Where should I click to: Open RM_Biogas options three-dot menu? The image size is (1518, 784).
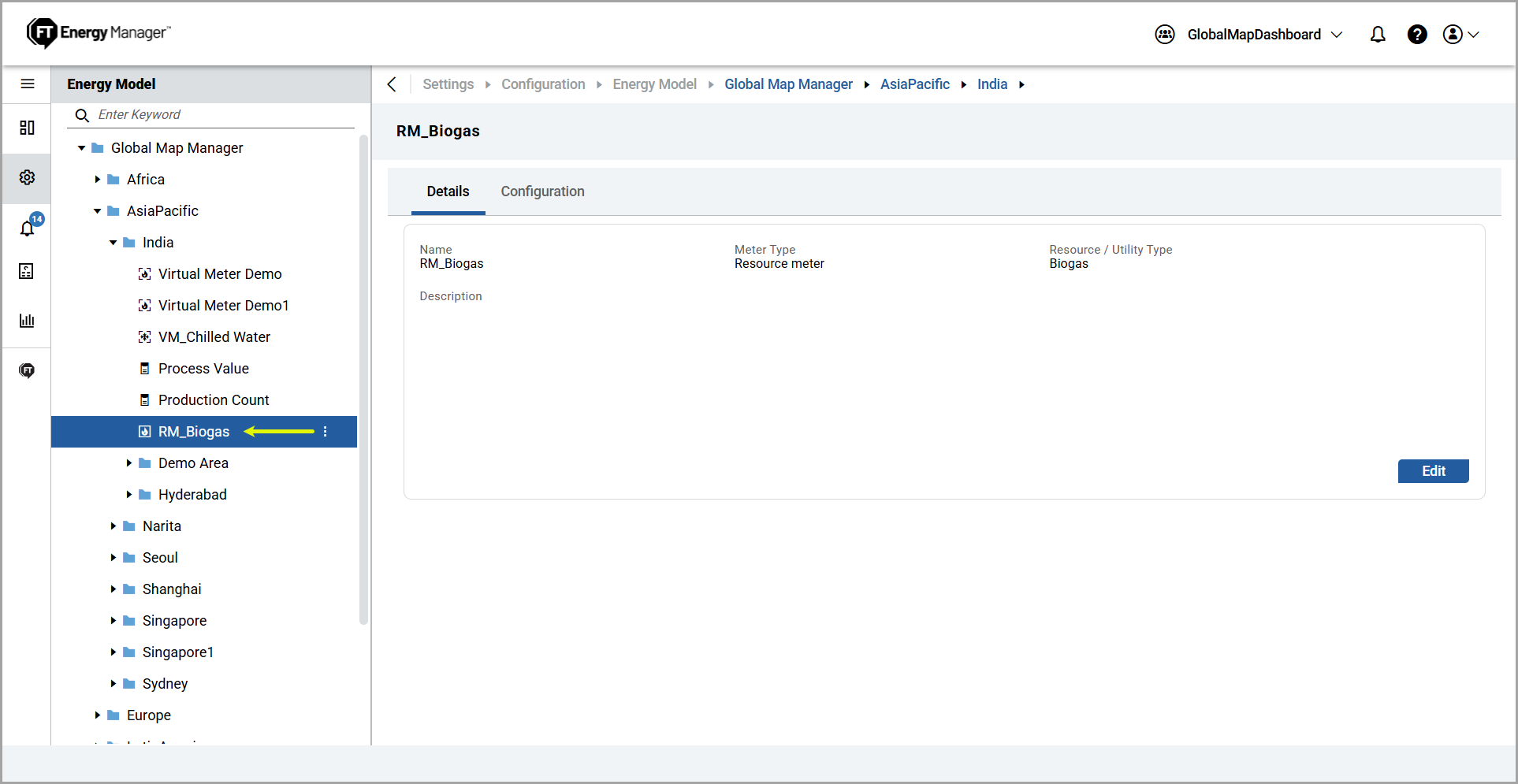click(325, 432)
